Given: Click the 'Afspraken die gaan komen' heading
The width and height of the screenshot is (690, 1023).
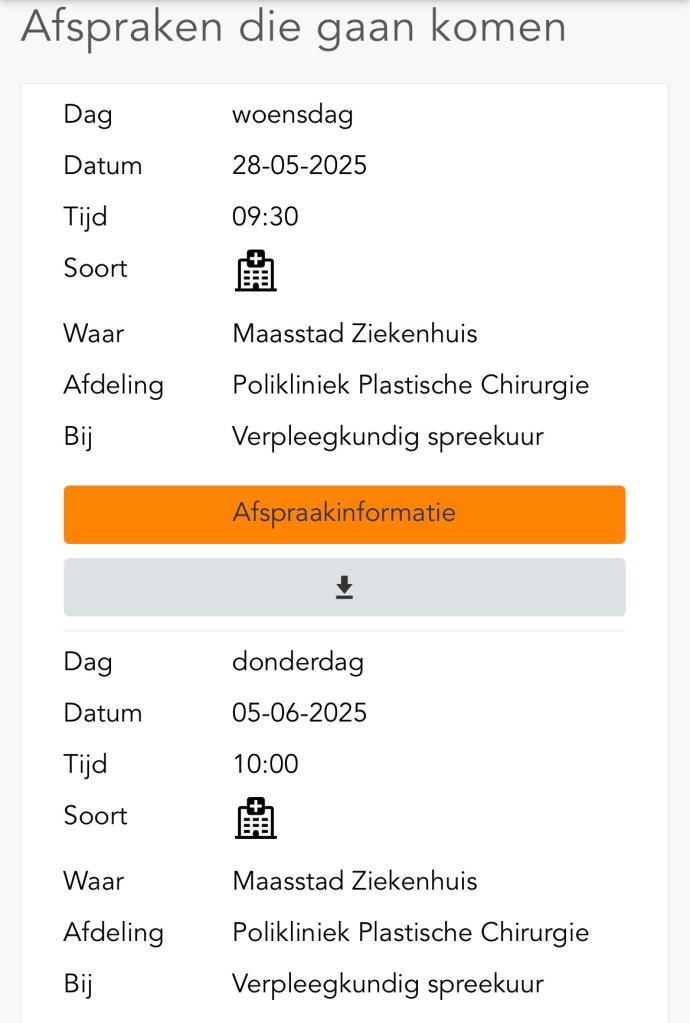Looking at the screenshot, I should [293, 27].
